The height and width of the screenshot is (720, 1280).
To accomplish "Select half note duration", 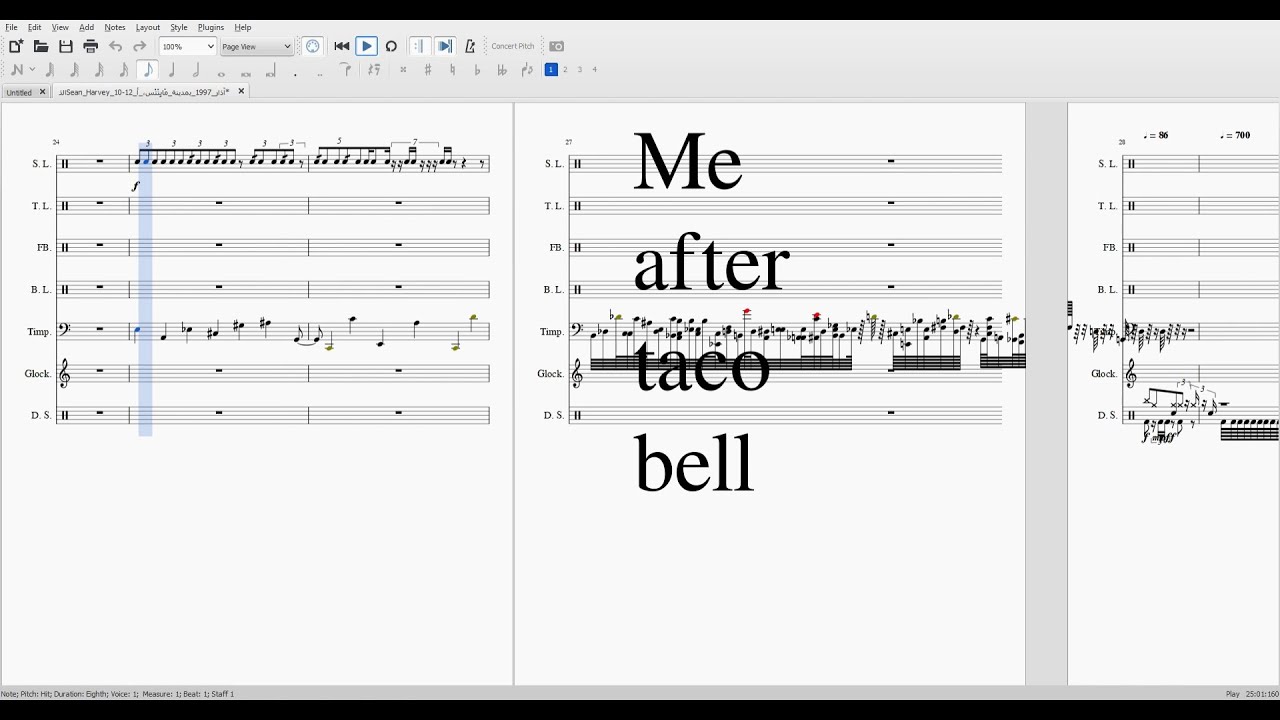I will [x=197, y=70].
